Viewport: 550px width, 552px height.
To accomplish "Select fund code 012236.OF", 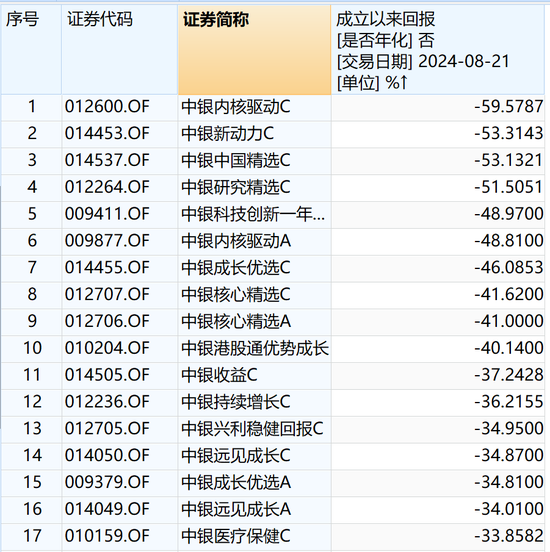I will pyautogui.click(x=107, y=402).
